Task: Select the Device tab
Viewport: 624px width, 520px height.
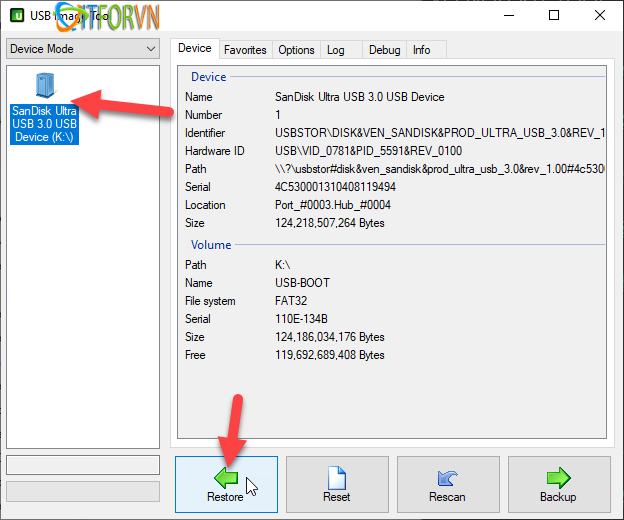Action: pos(195,48)
